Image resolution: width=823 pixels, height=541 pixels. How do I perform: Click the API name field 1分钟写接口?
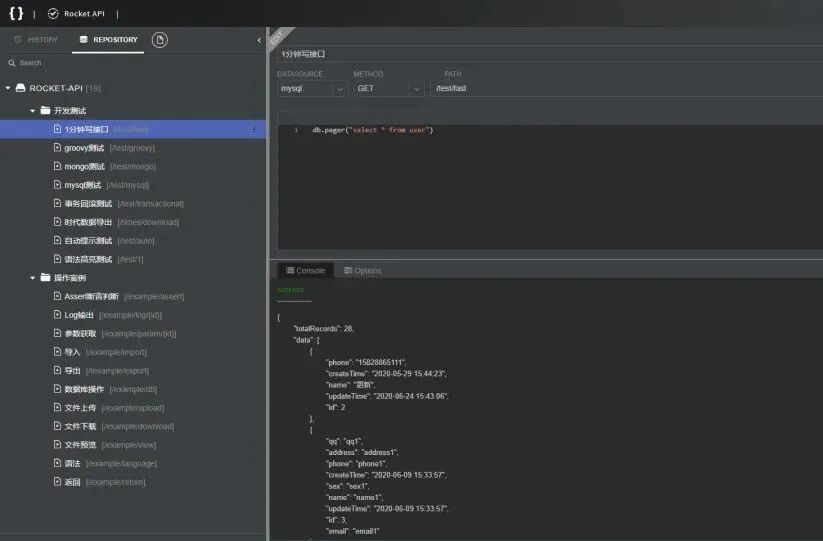pyautogui.click(x=549, y=54)
